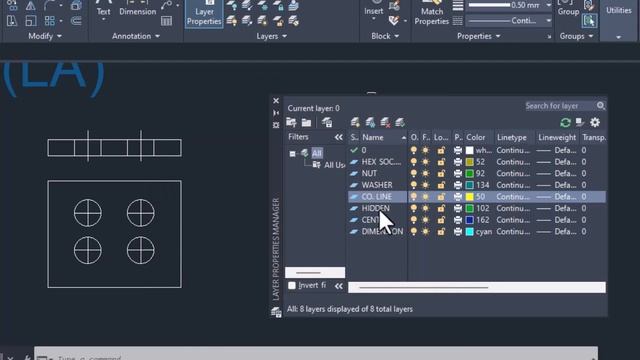
Task: Select the HIDDEN layer name
Action: tap(376, 209)
